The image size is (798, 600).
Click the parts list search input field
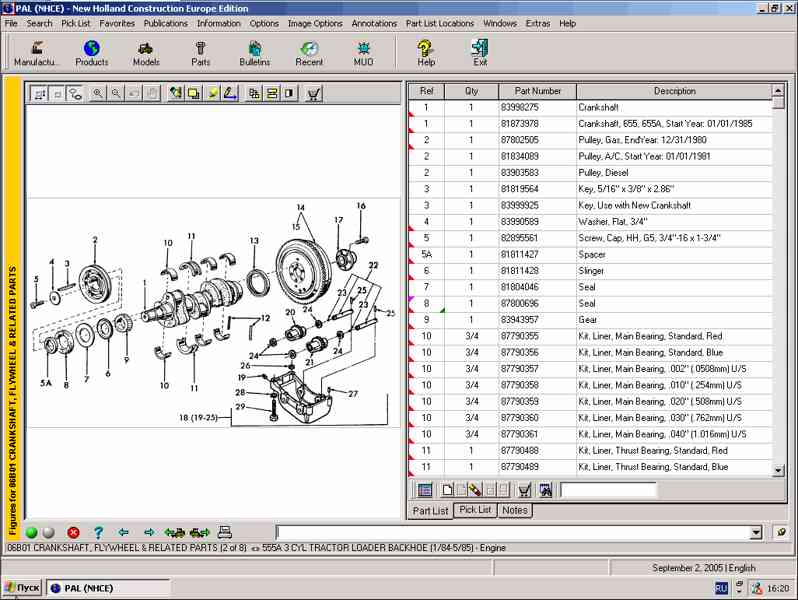coord(608,490)
